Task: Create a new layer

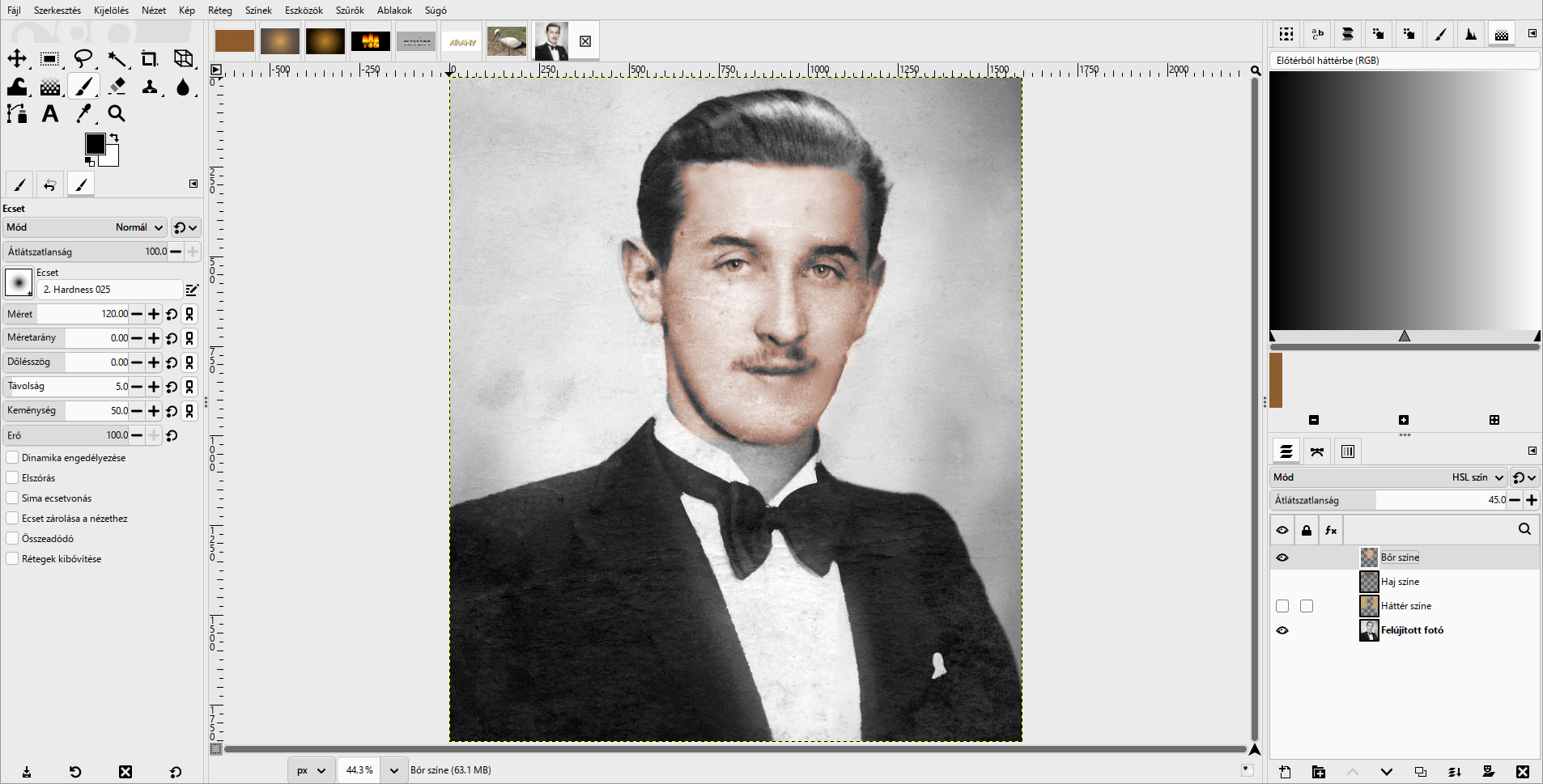Action: 1285,772
